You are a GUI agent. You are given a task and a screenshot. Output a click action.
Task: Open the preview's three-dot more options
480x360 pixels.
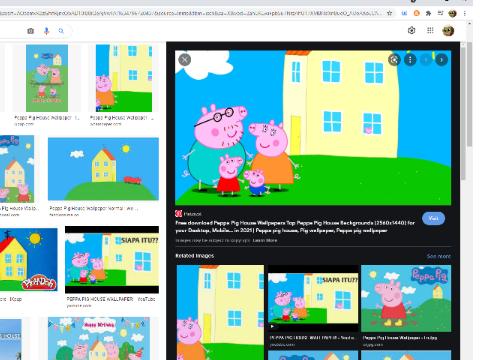[410, 60]
